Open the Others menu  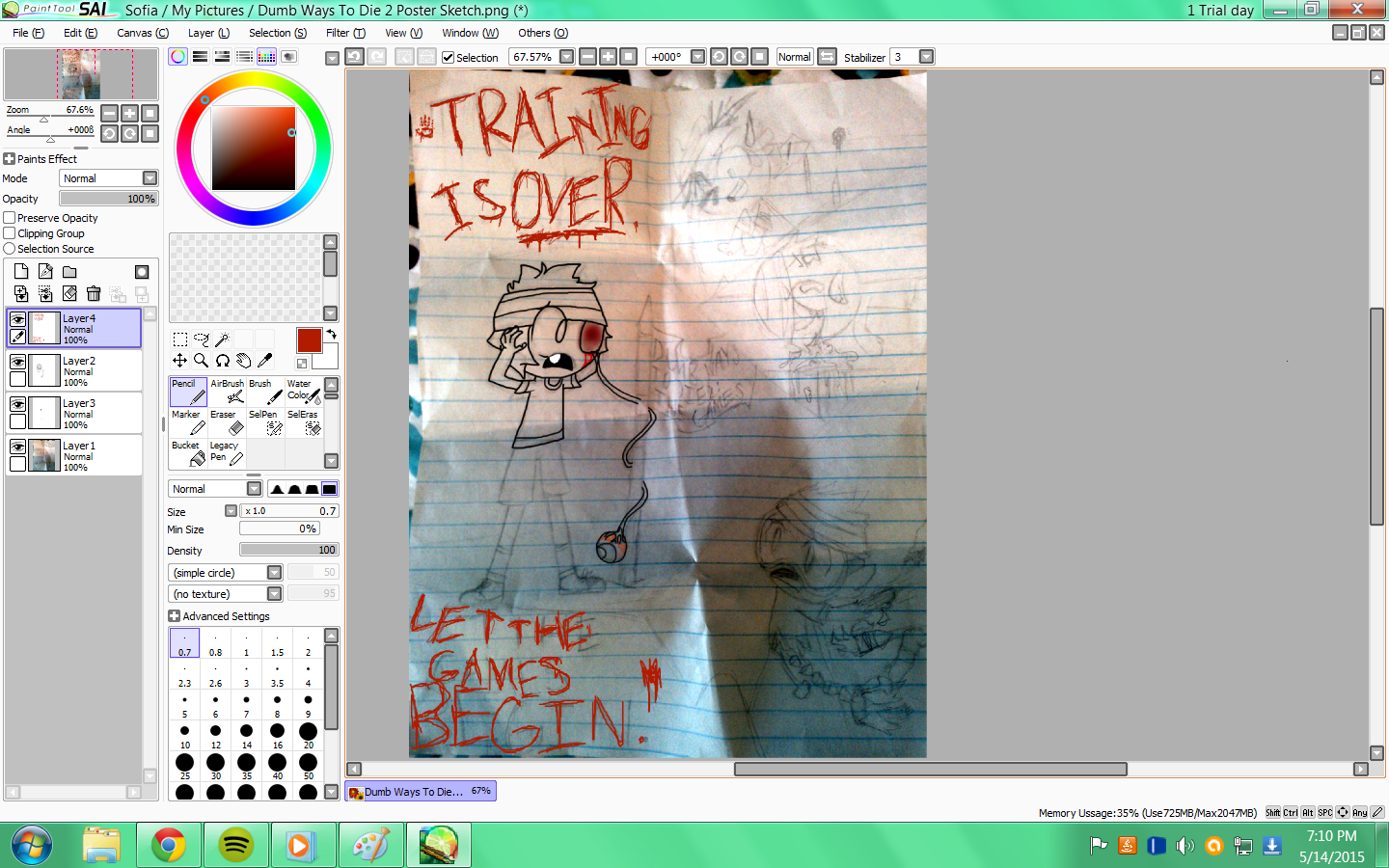point(543,33)
